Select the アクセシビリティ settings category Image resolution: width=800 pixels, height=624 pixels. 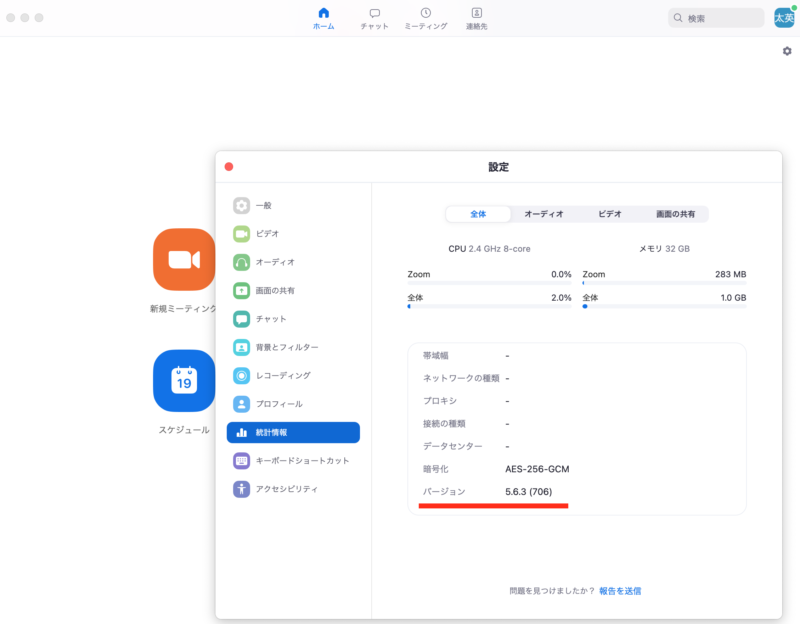pyautogui.click(x=293, y=489)
